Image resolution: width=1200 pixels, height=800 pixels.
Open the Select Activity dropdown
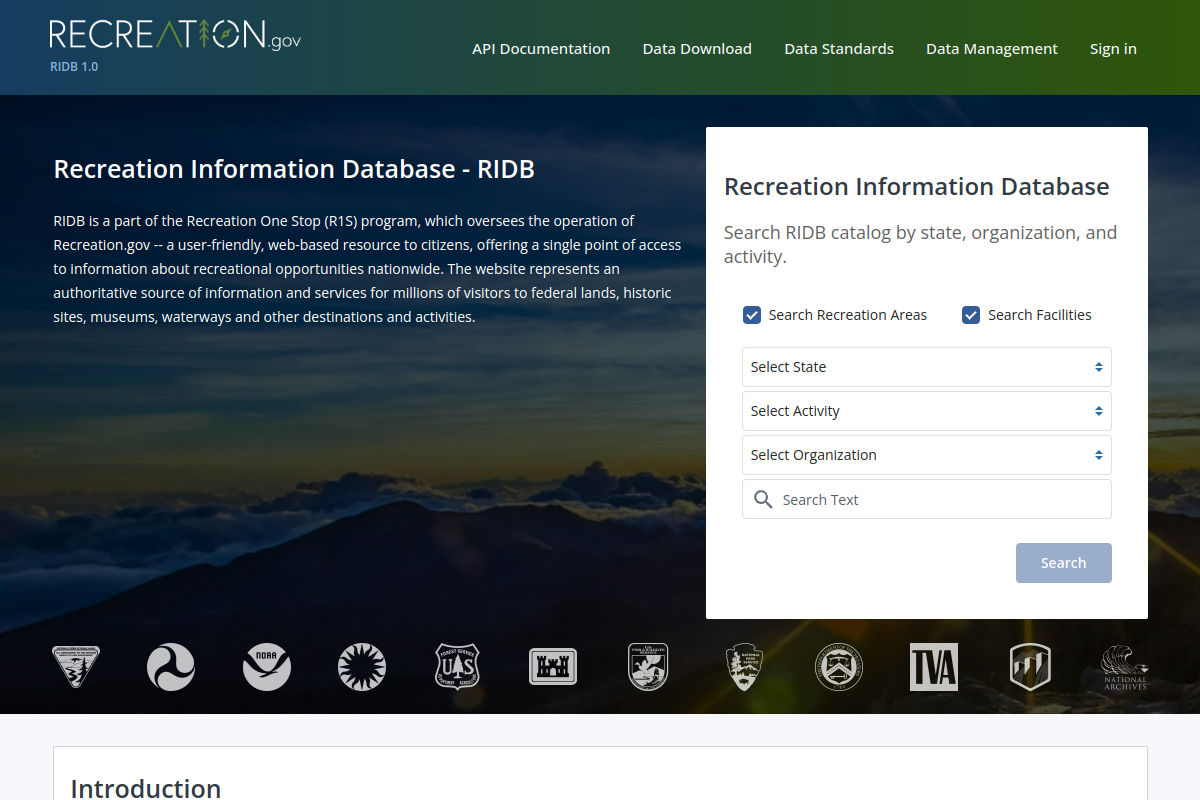[x=927, y=411]
